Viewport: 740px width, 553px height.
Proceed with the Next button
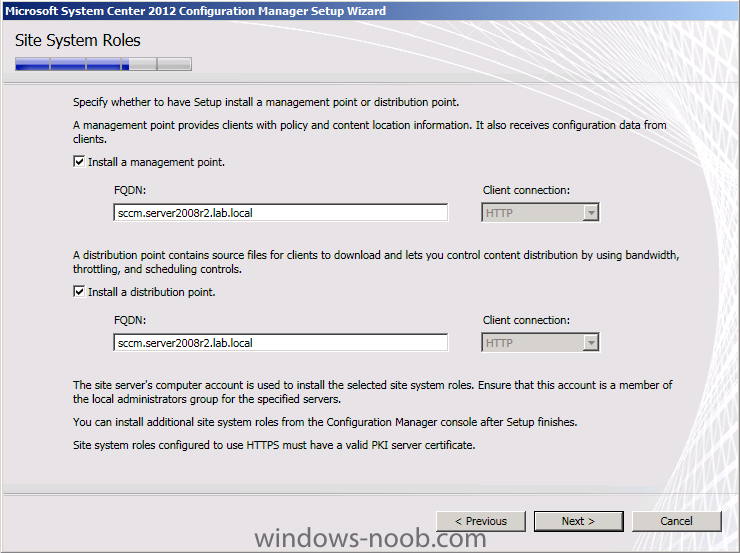coord(579,521)
